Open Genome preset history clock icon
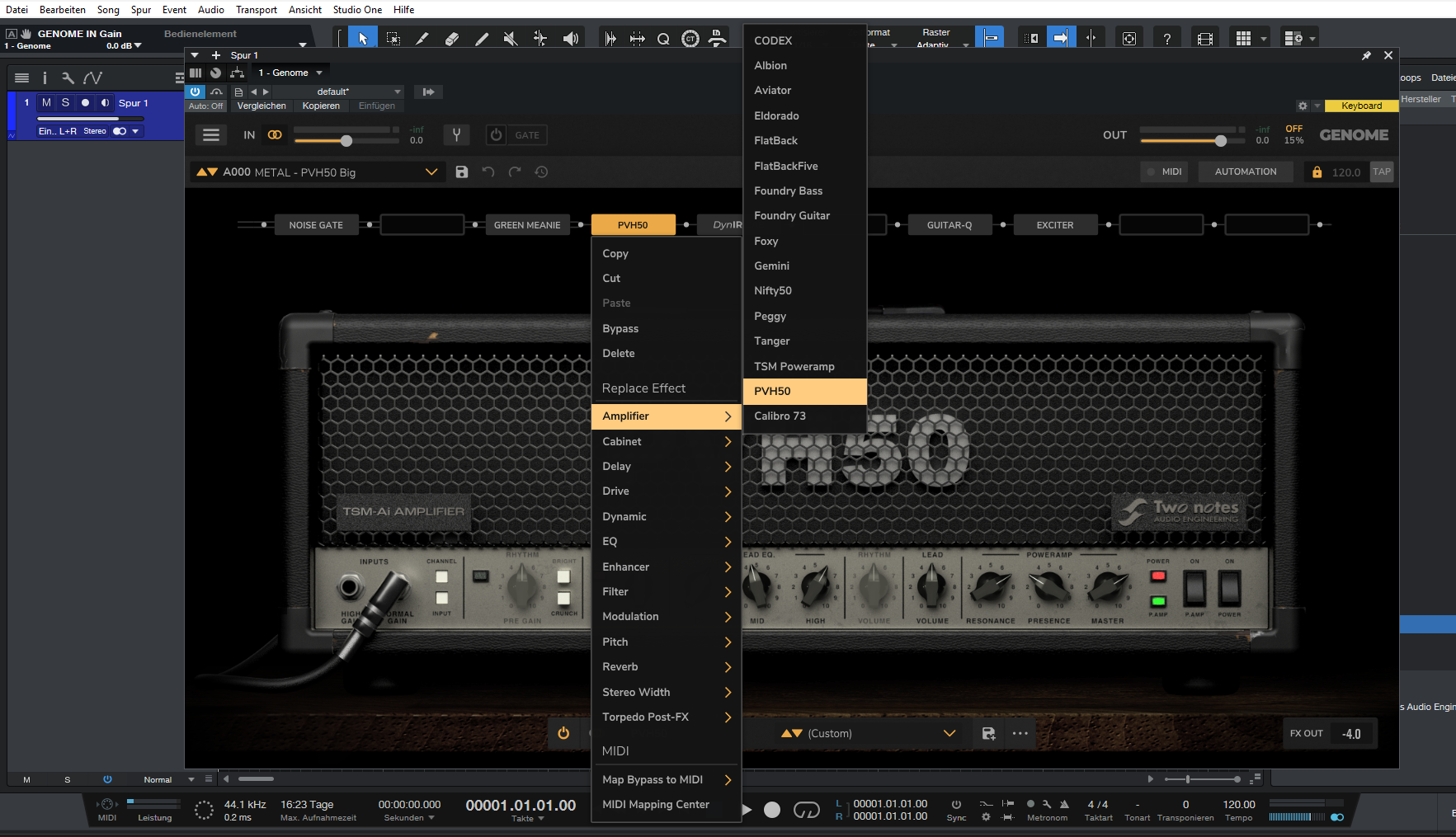1456x837 pixels. pyautogui.click(x=541, y=172)
